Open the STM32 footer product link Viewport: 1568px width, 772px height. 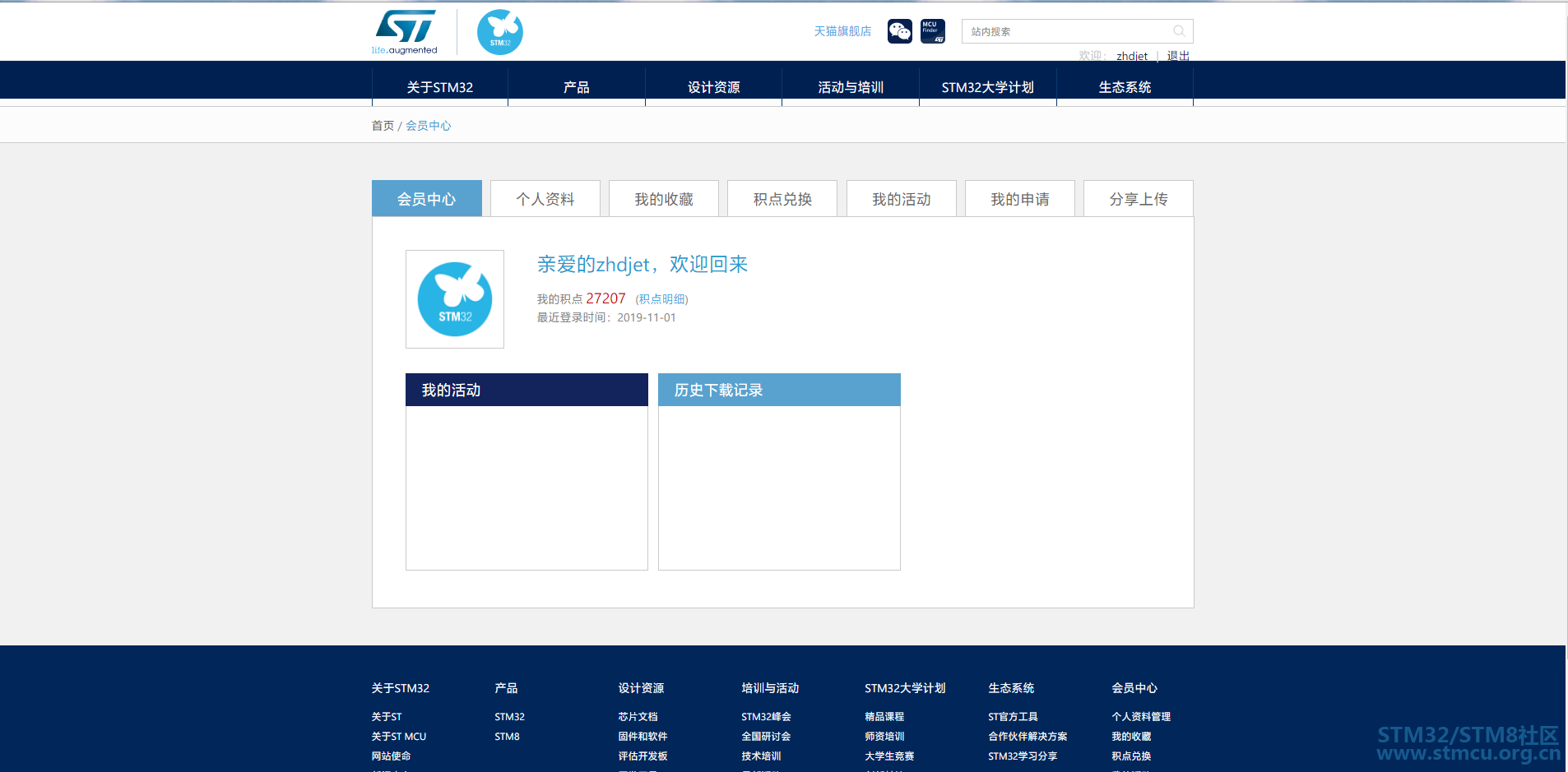(x=509, y=717)
